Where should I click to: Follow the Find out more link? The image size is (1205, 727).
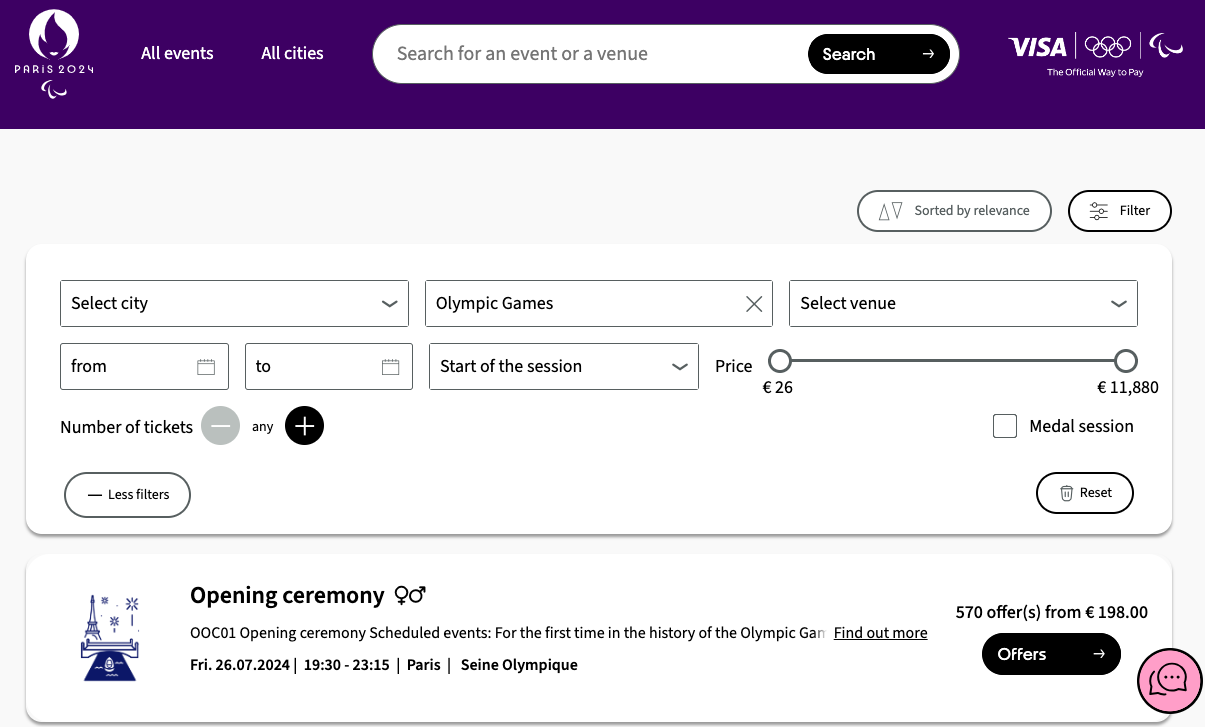pyautogui.click(x=880, y=633)
